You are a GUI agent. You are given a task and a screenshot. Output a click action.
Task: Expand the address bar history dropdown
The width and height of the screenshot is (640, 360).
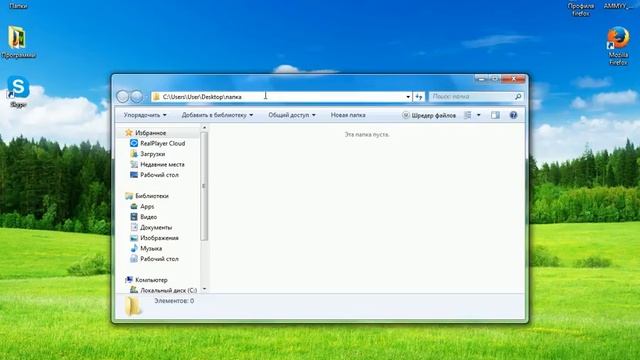coord(408,97)
